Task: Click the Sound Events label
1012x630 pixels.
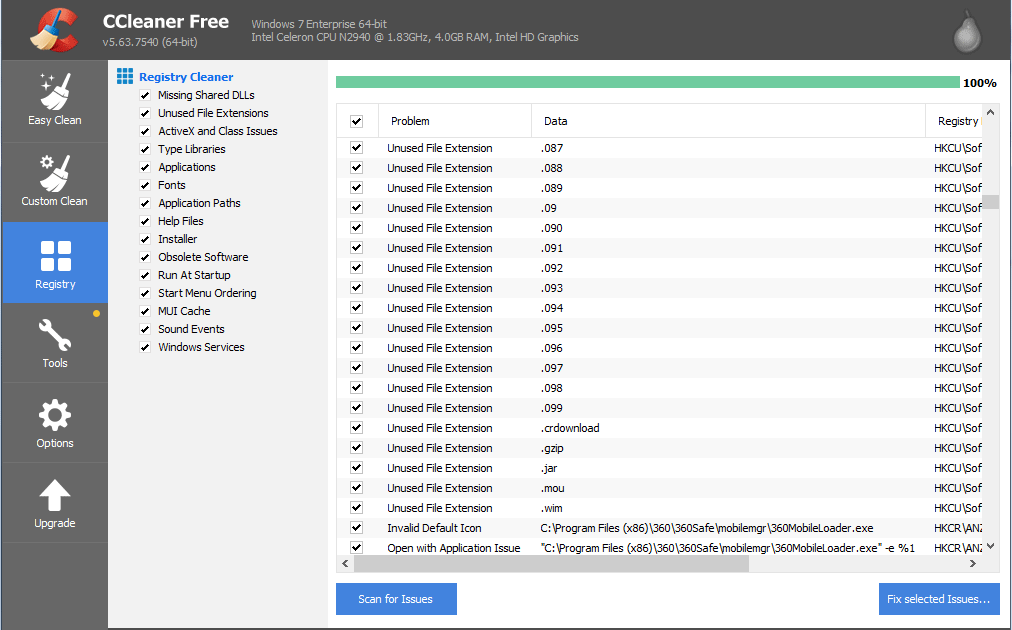Action: tap(191, 329)
